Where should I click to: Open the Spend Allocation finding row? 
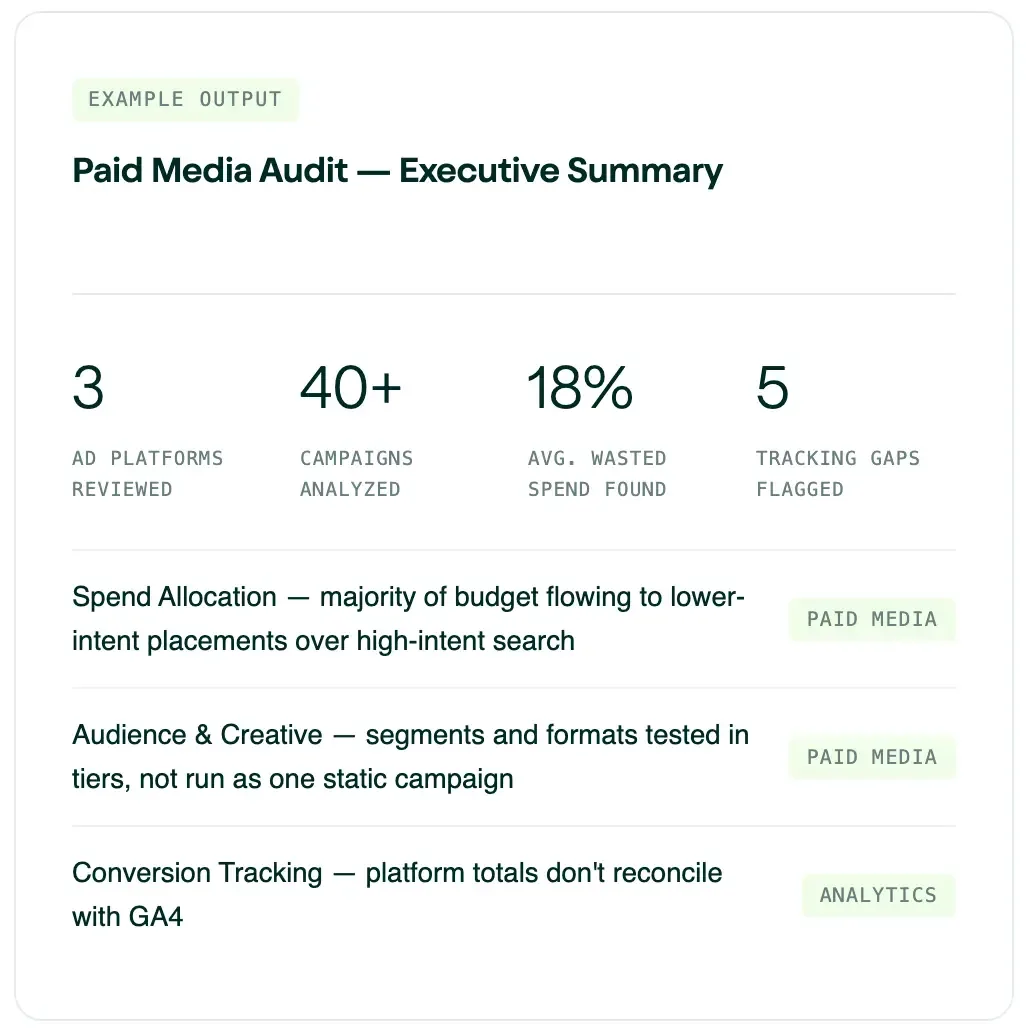coord(513,619)
